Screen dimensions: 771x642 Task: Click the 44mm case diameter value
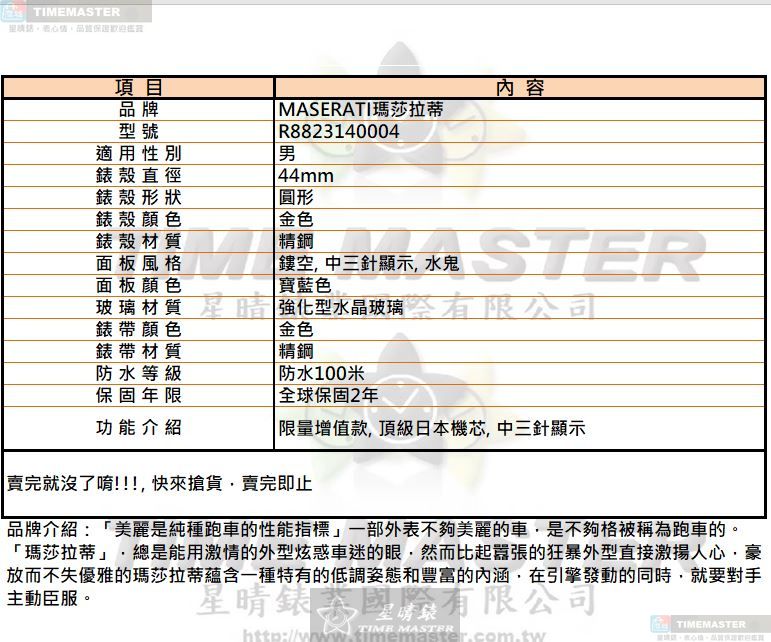306,176
